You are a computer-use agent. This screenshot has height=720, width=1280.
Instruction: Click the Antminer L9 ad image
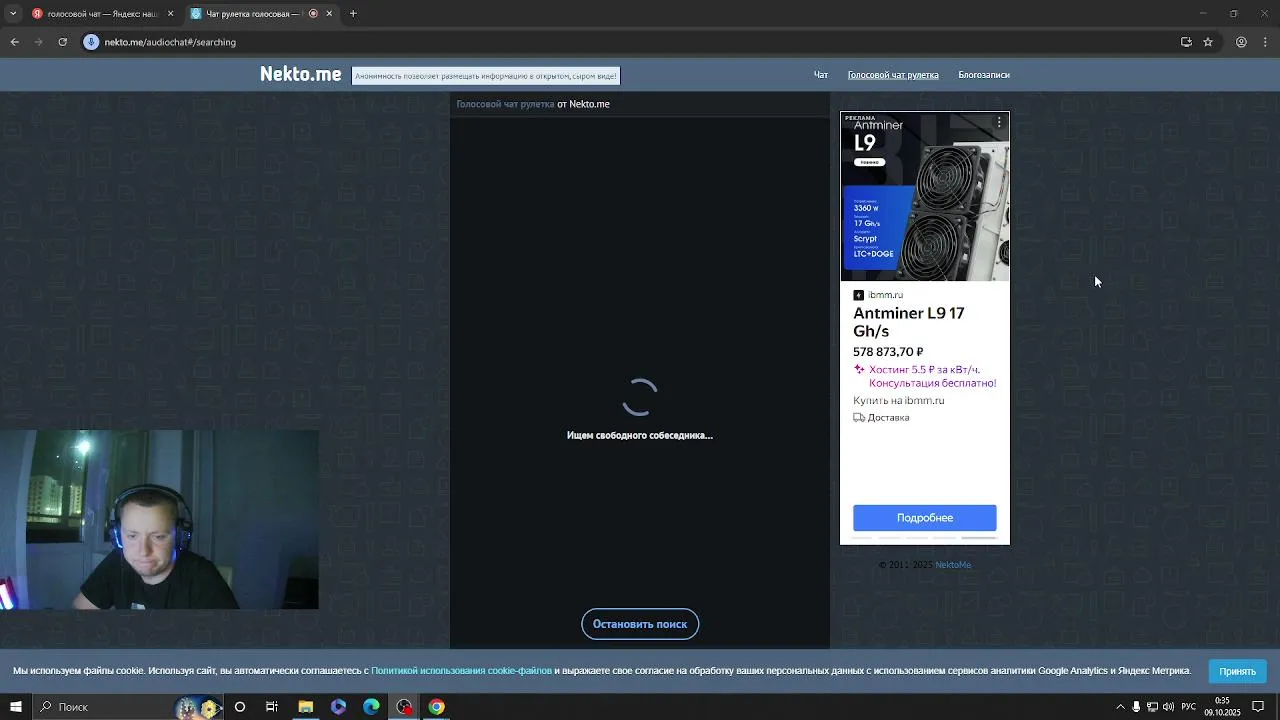point(924,196)
